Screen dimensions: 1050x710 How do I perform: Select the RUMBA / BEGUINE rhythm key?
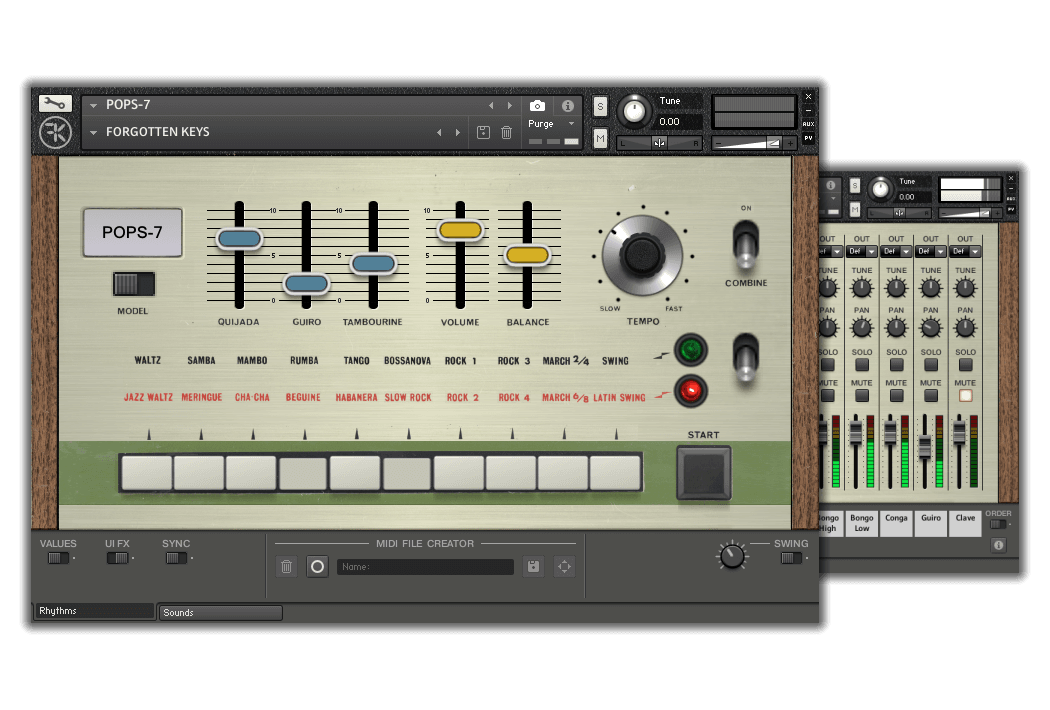point(303,472)
